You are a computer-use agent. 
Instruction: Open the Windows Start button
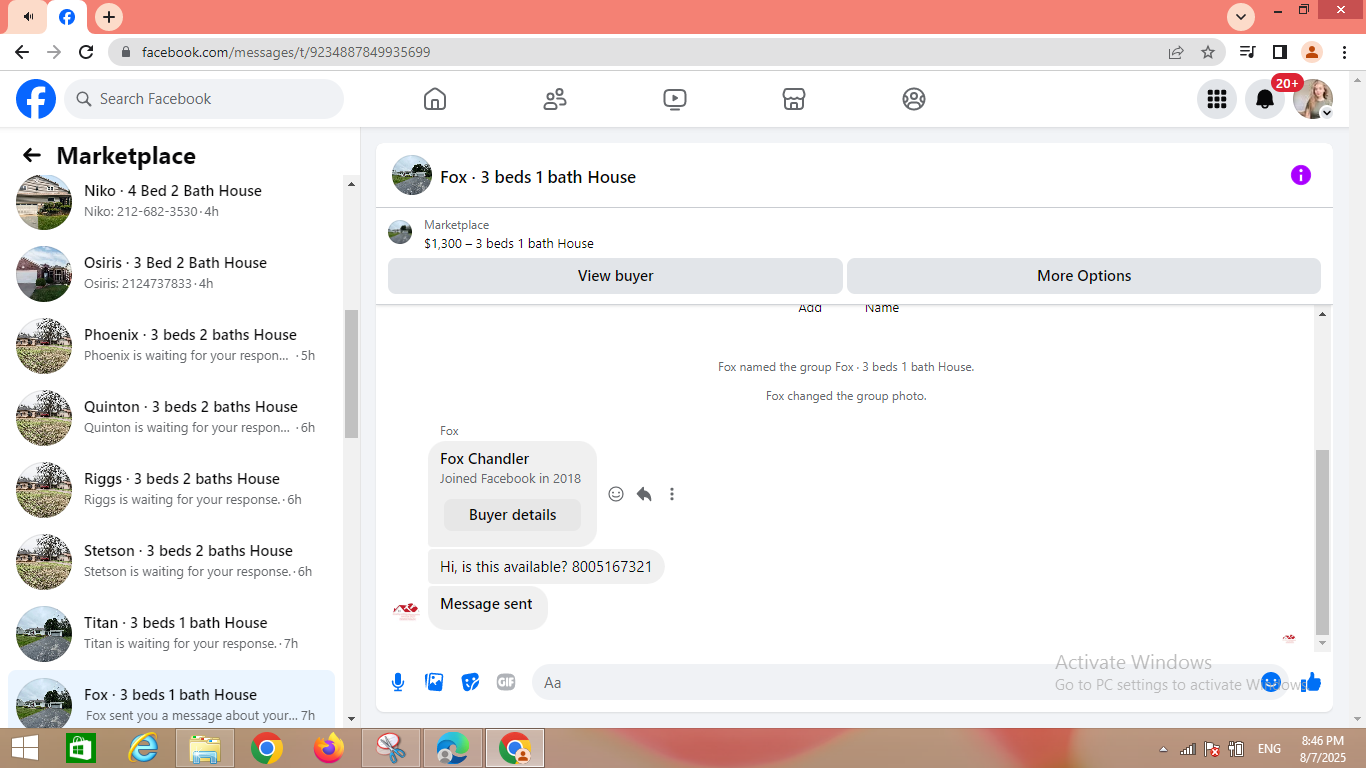coord(25,748)
